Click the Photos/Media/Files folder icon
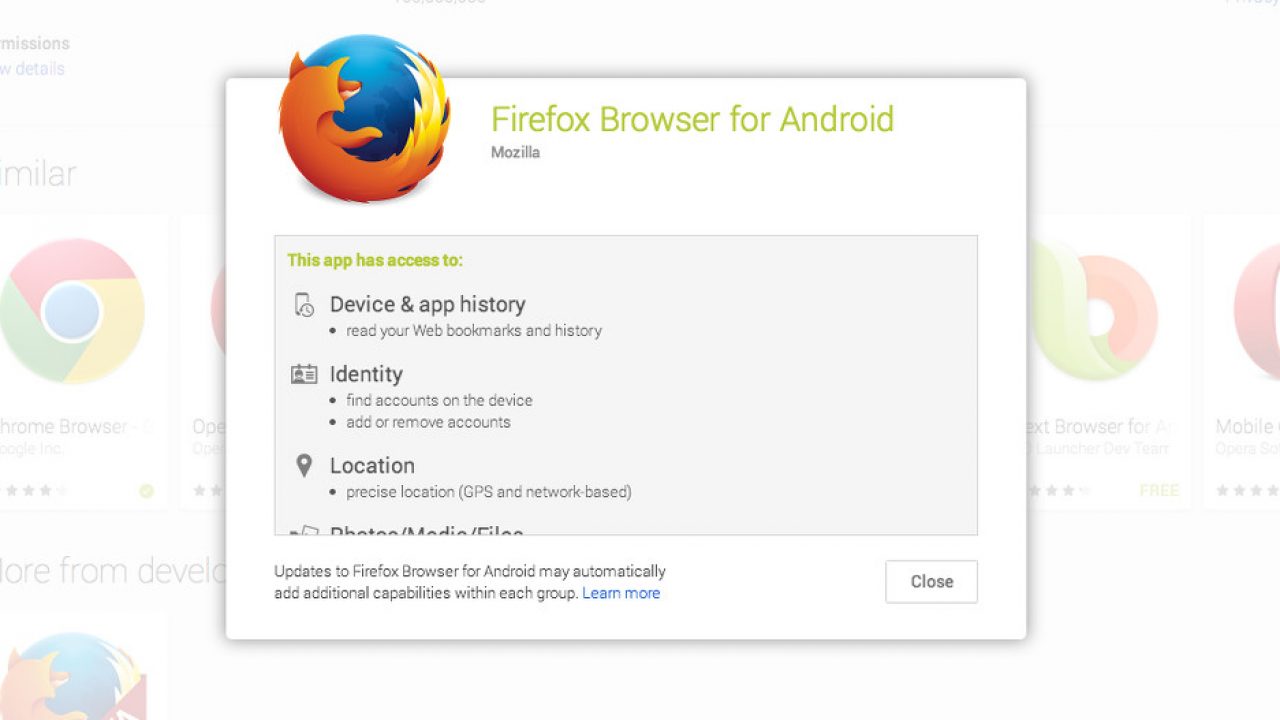 point(304,531)
